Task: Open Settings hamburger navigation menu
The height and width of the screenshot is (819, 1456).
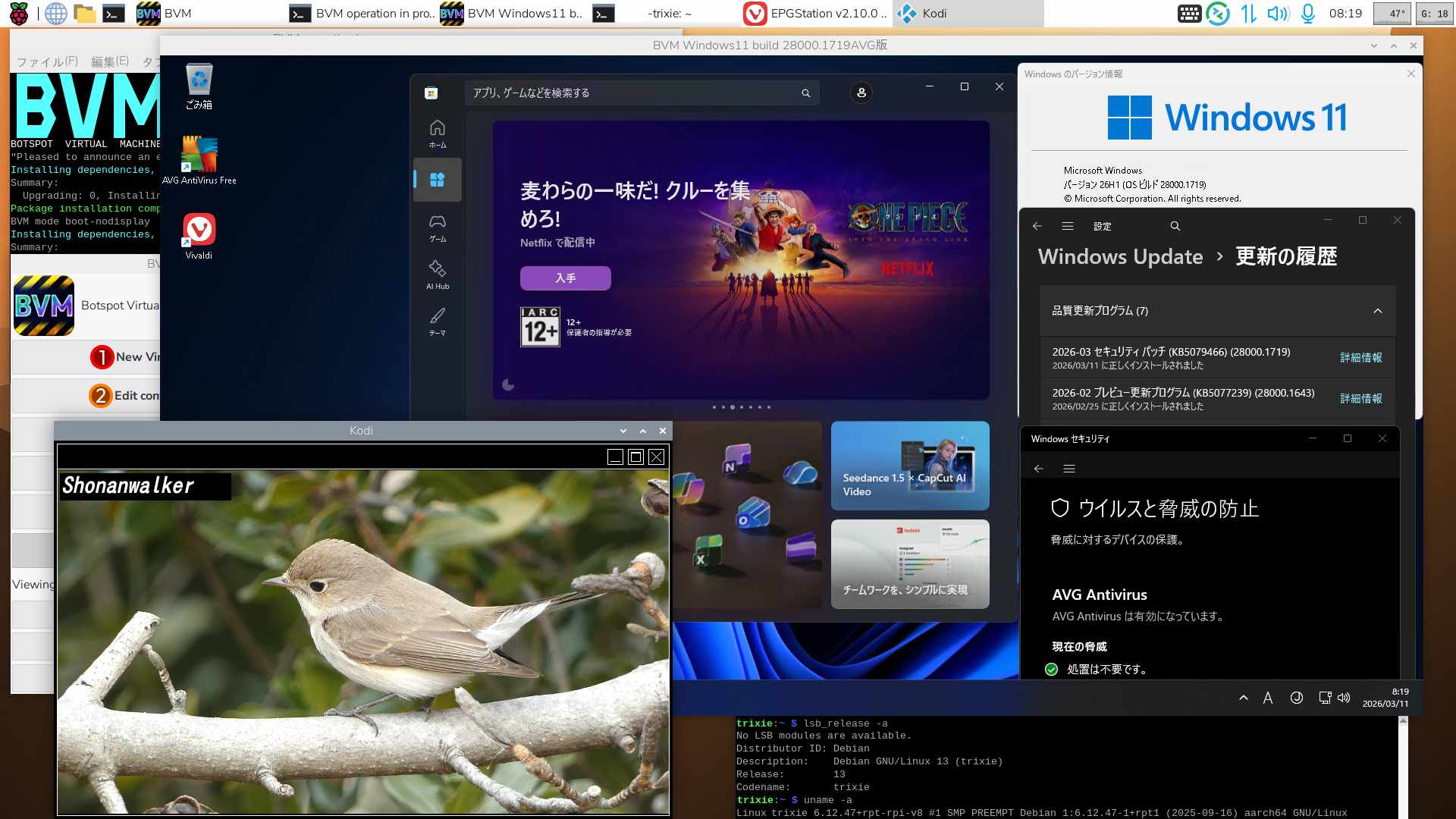Action: (1068, 226)
